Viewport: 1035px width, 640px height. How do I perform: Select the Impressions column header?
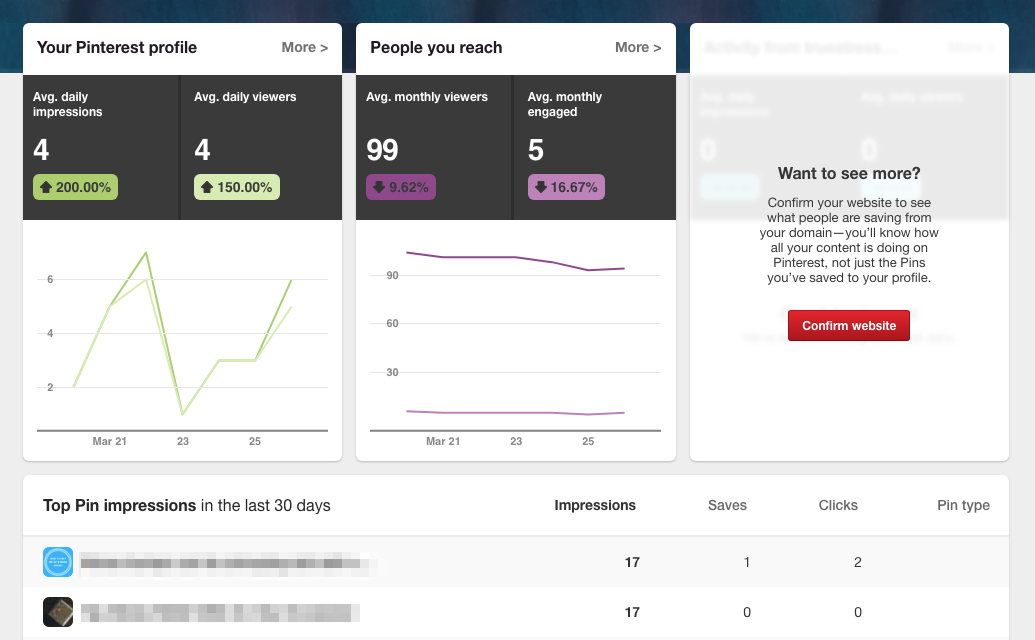click(595, 505)
